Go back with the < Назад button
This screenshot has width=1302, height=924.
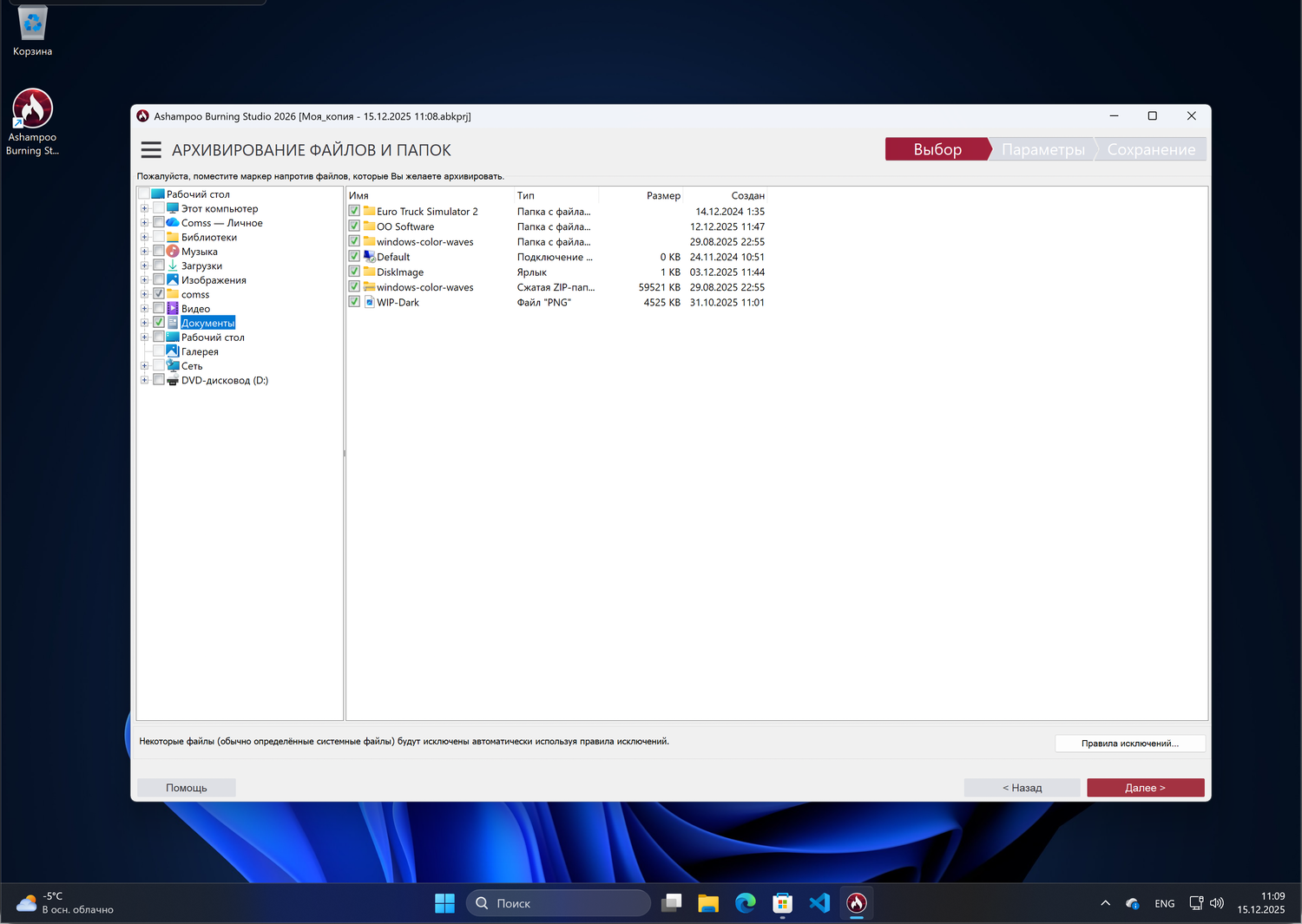[1022, 788]
